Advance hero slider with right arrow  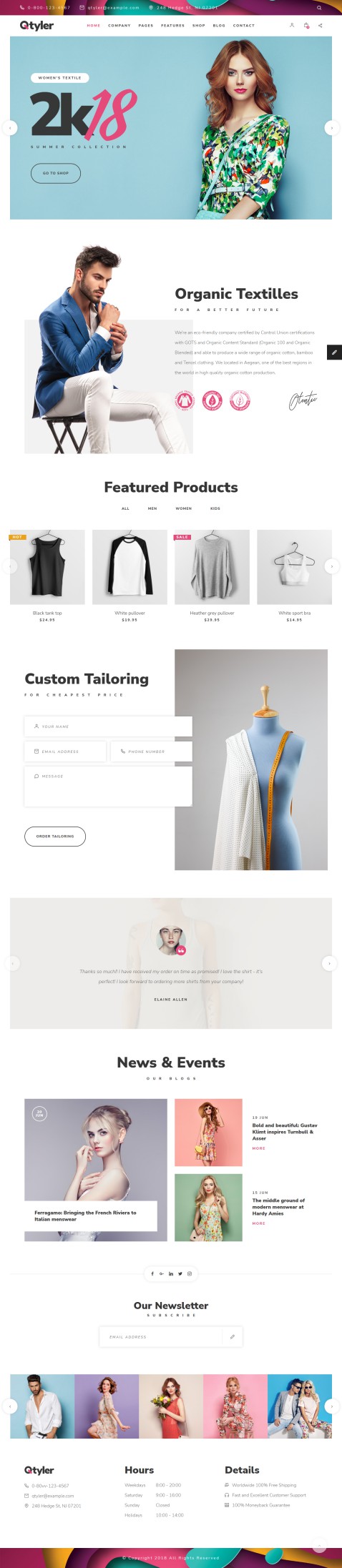tap(331, 128)
